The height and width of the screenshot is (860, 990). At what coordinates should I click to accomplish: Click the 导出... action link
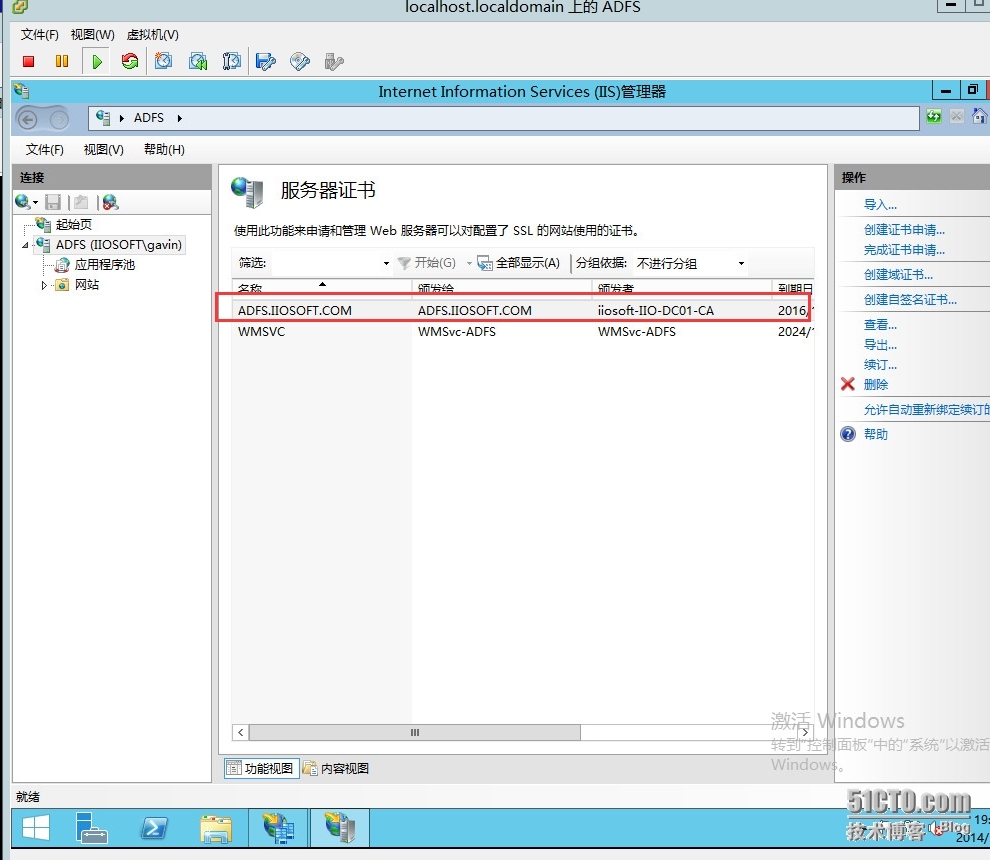(880, 345)
